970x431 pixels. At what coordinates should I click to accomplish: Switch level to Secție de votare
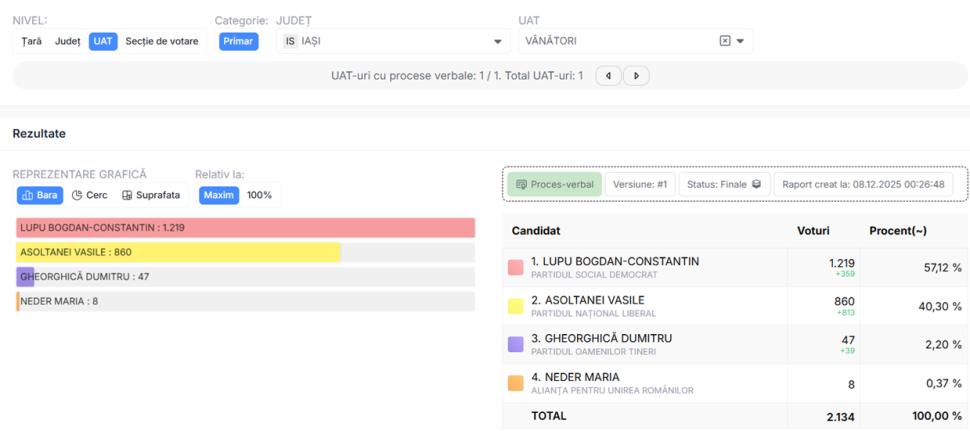[x=161, y=41]
